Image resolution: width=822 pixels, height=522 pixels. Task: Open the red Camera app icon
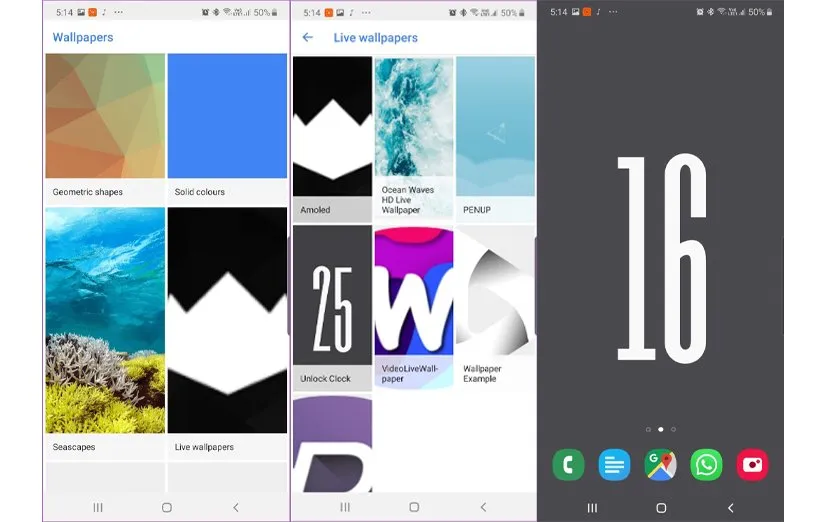752,464
